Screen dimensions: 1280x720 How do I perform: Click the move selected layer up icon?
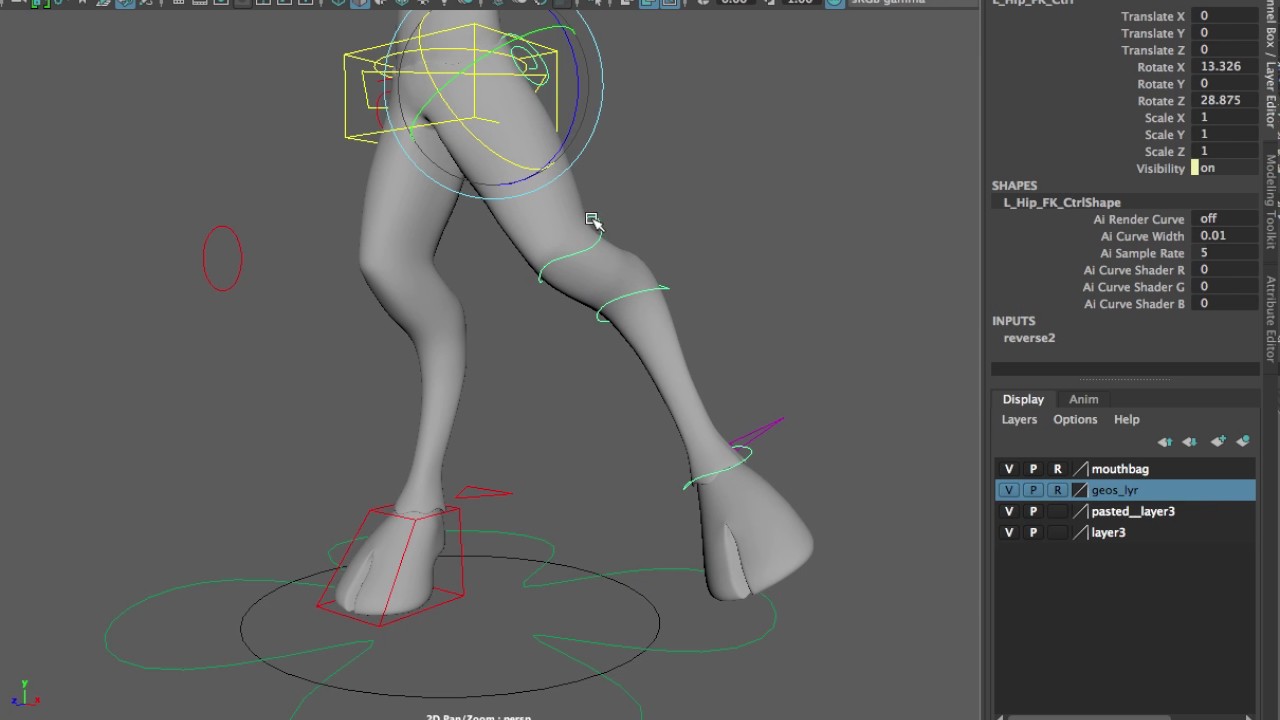[1165, 441]
